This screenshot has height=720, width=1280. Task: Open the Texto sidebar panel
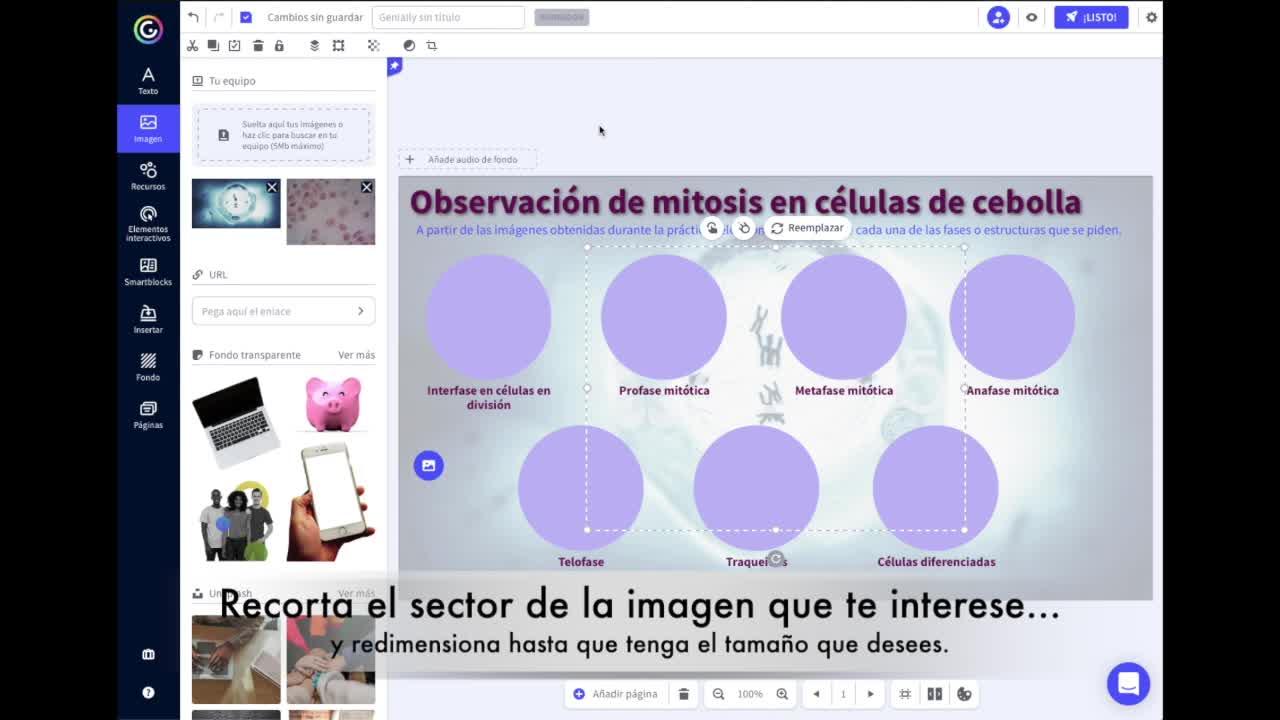[148, 81]
